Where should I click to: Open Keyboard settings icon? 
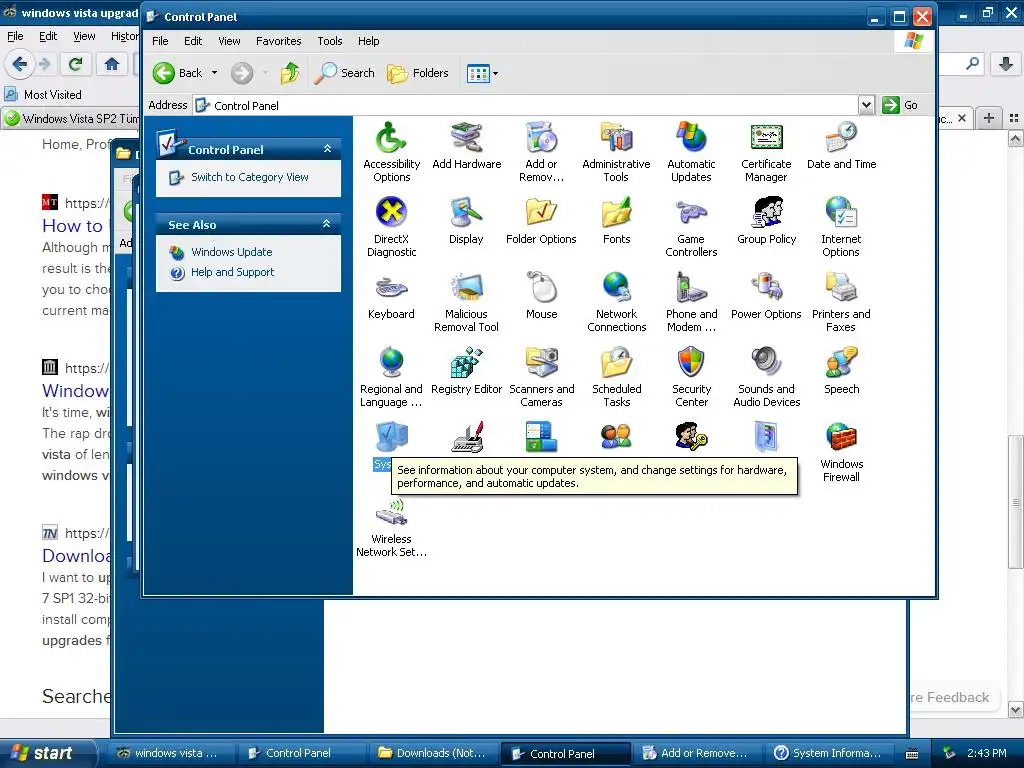click(391, 296)
